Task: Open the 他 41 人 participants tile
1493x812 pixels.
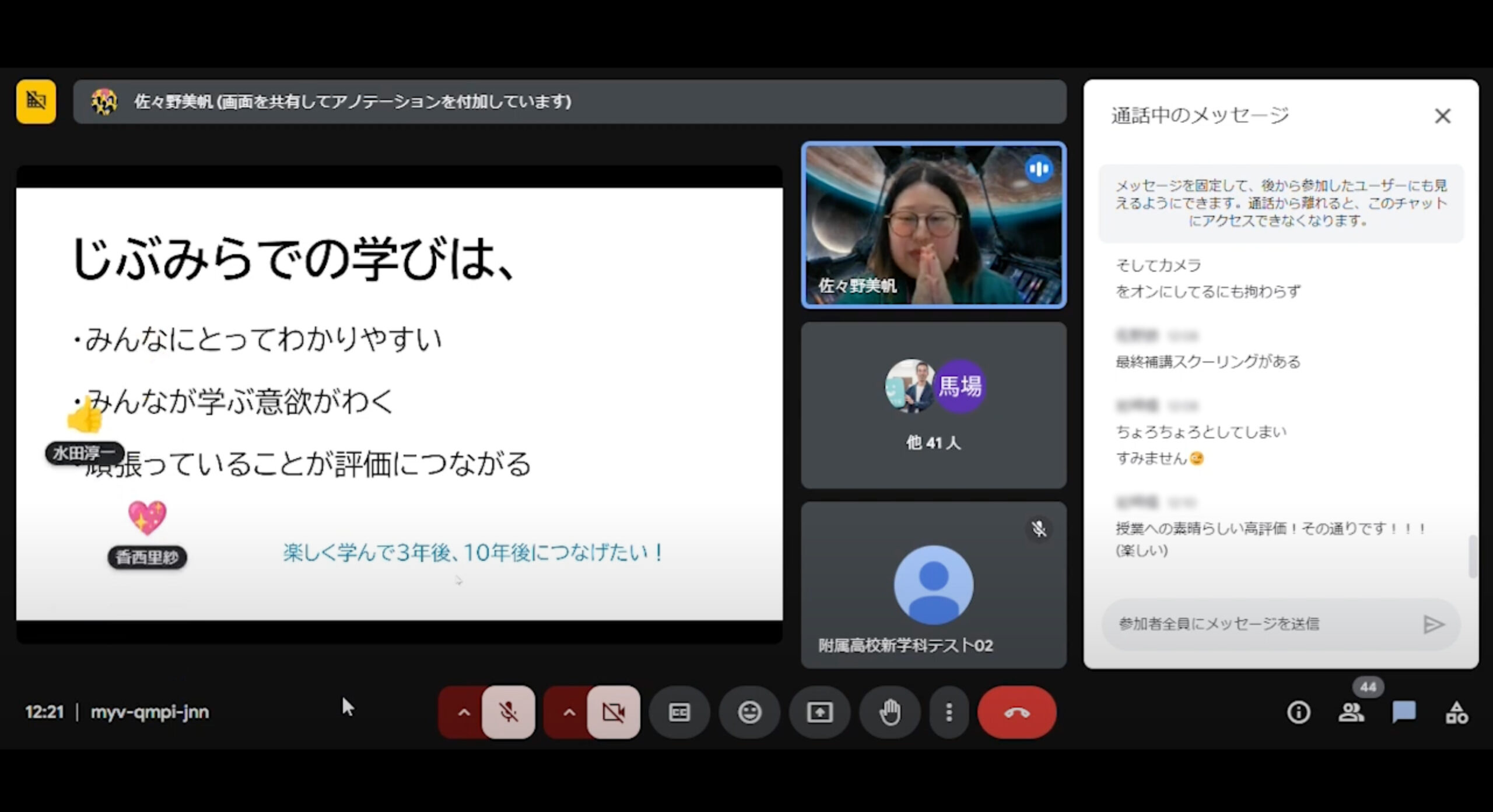Action: (933, 405)
